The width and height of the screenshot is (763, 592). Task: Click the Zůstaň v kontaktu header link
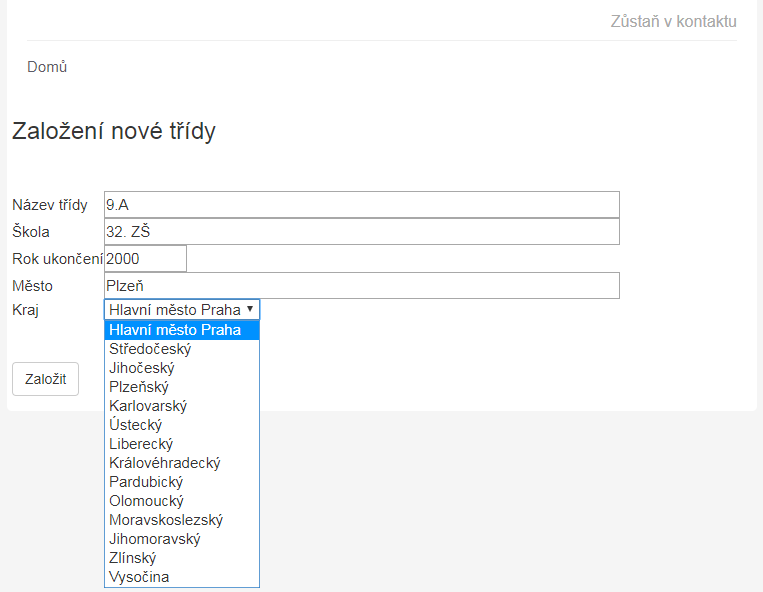[x=673, y=21]
